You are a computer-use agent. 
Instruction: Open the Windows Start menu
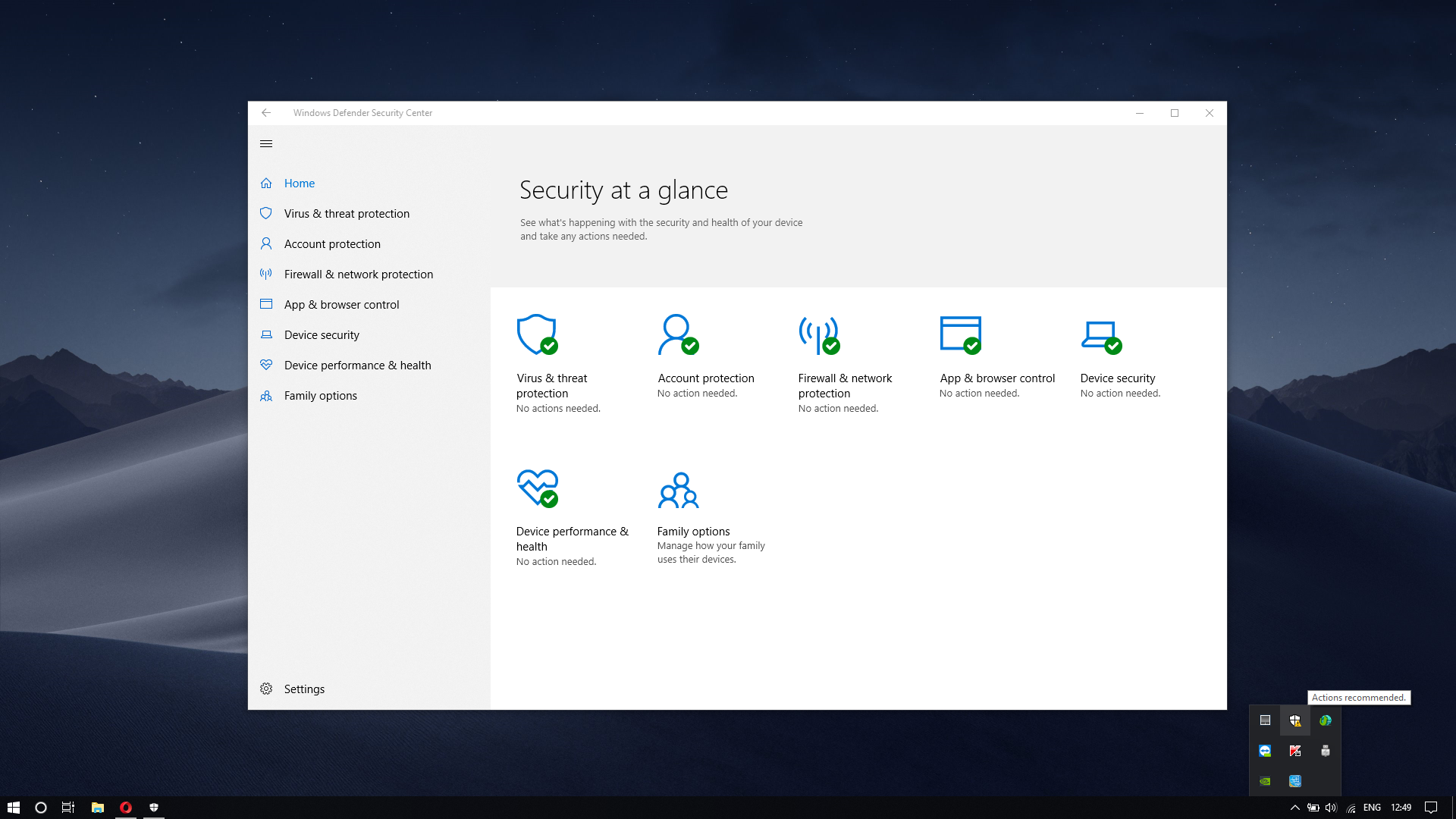coord(14,808)
